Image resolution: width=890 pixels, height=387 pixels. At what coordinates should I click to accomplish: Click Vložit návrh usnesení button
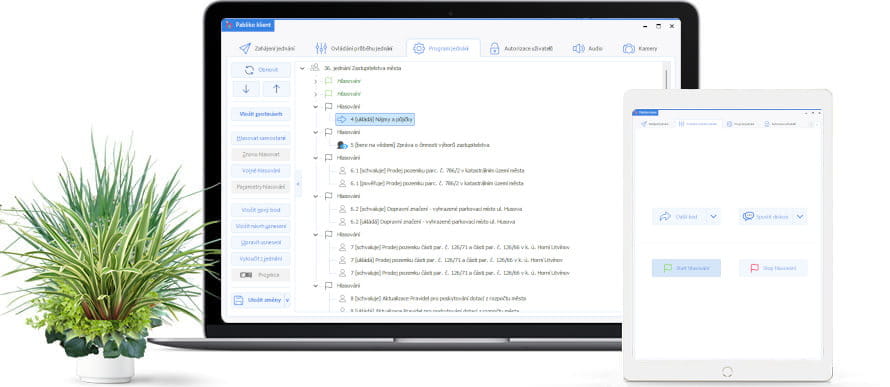coord(261,226)
